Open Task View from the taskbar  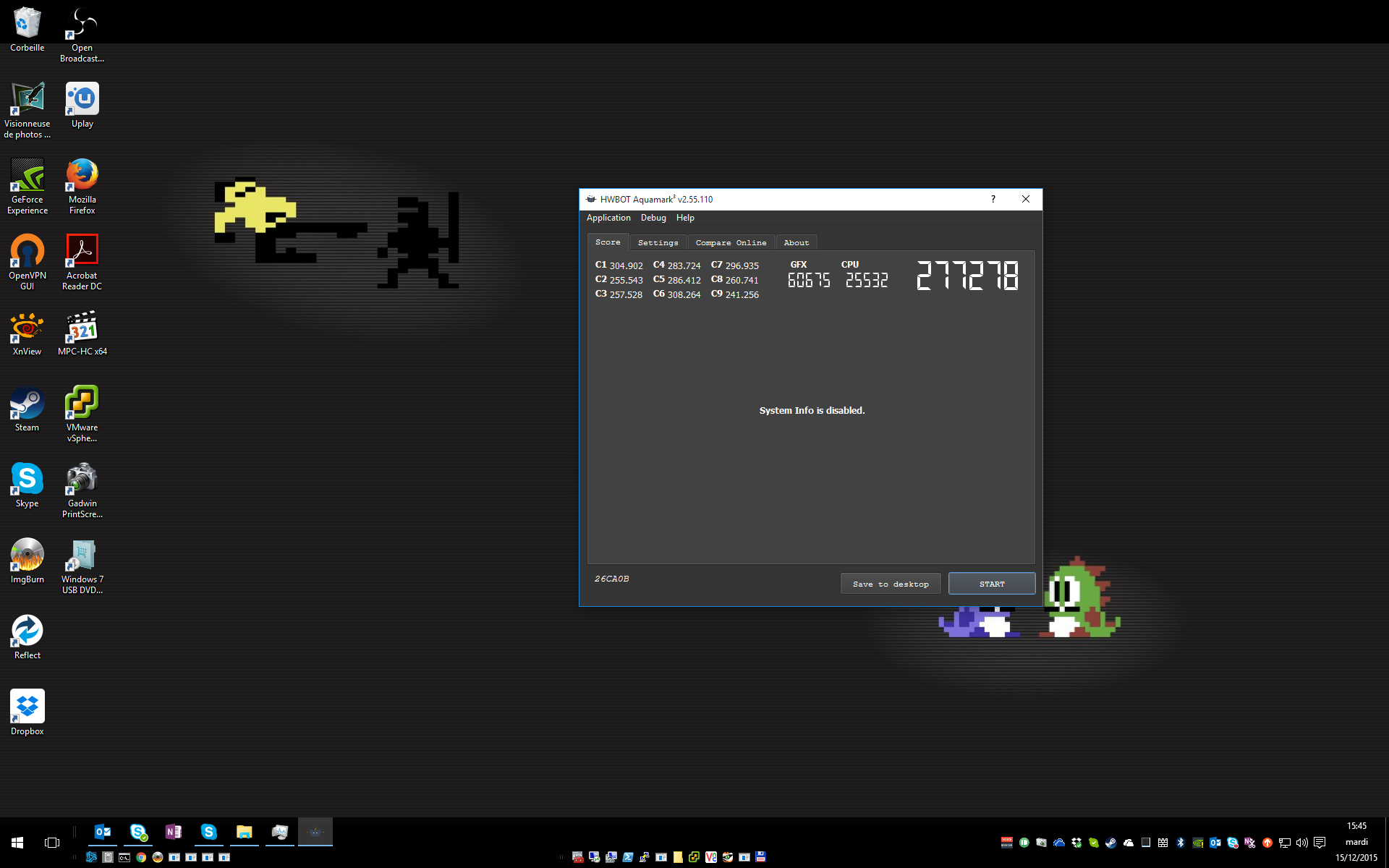[52, 843]
